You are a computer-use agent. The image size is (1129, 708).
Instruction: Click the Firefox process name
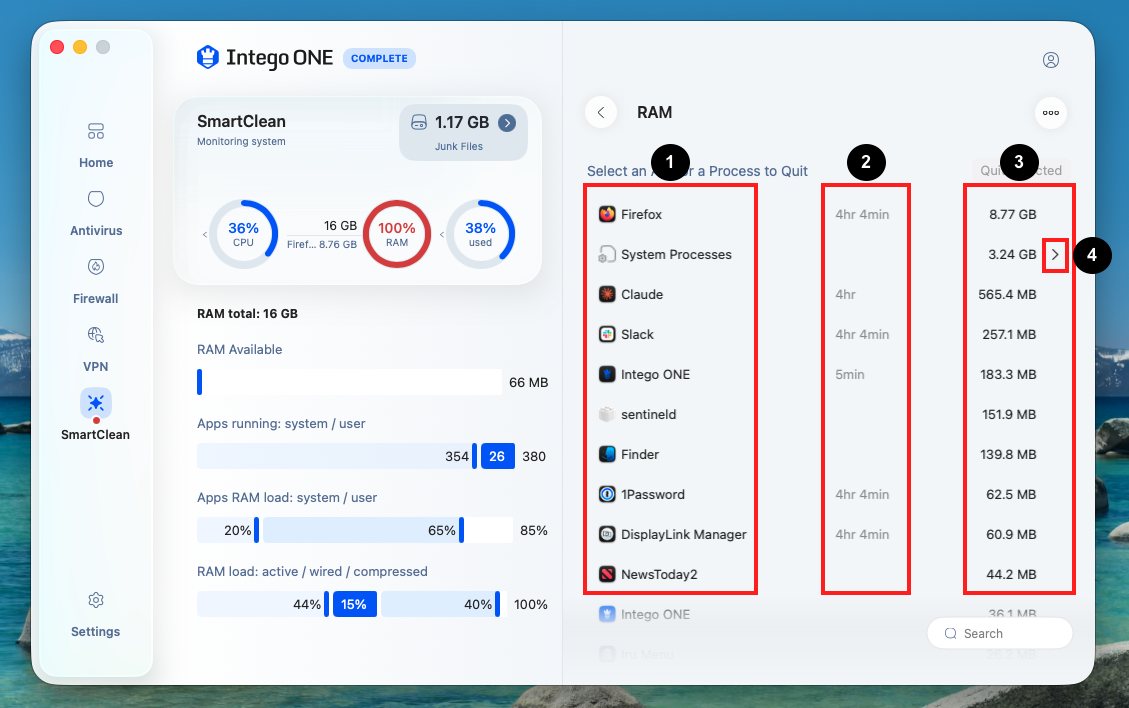(x=641, y=215)
